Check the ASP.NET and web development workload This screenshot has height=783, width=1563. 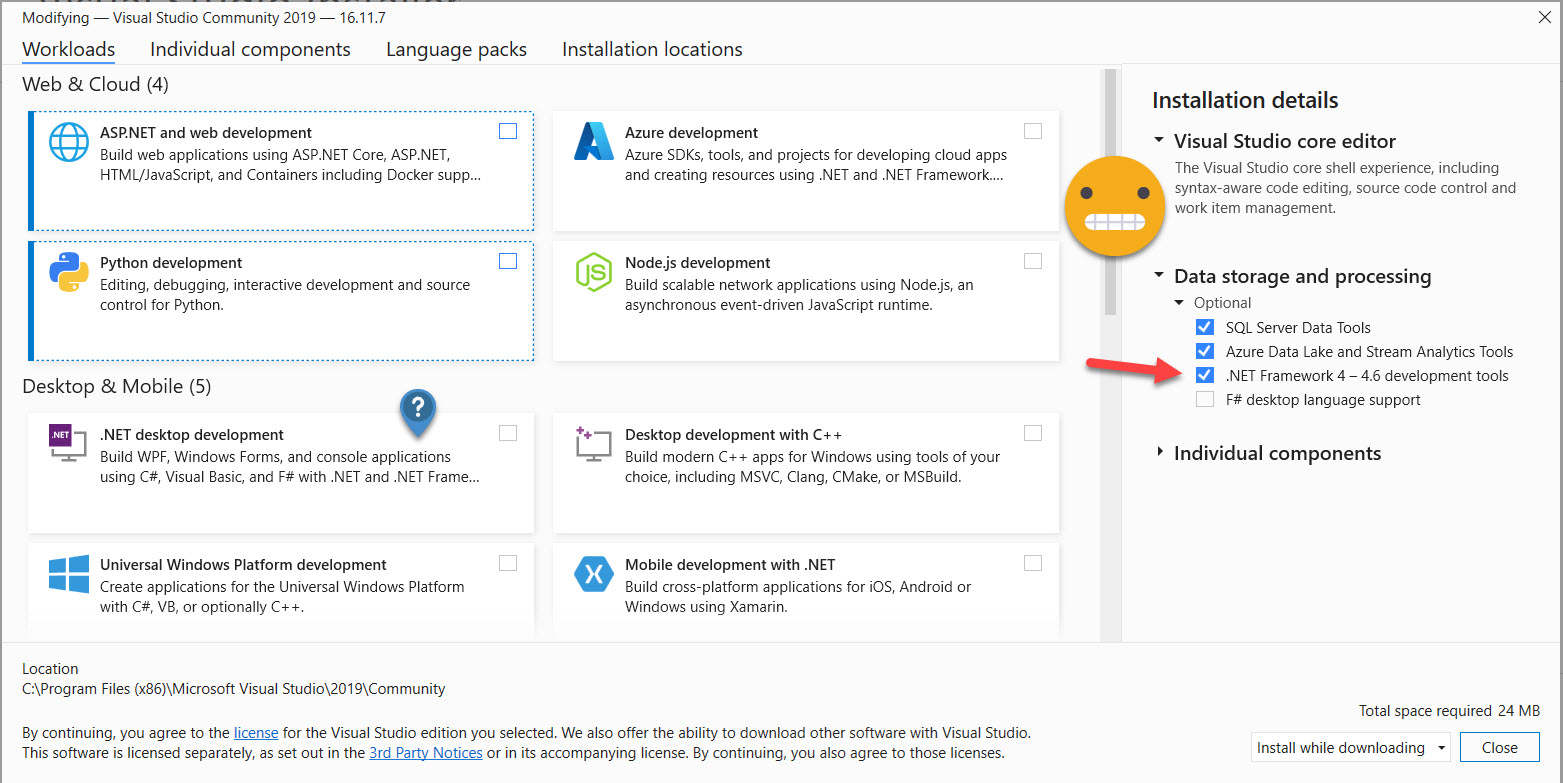508,131
